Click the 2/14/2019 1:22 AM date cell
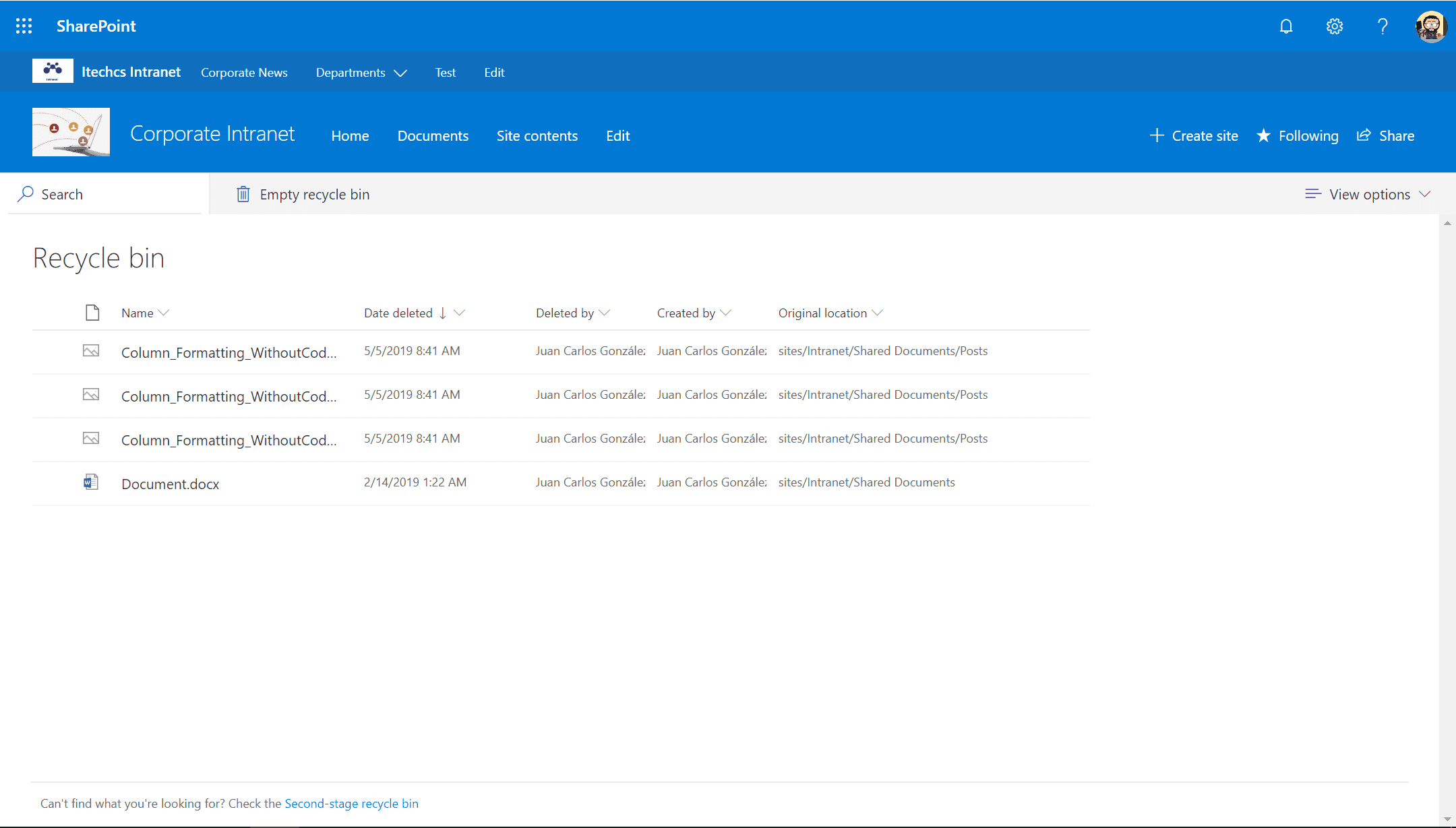1456x828 pixels. 415,482
